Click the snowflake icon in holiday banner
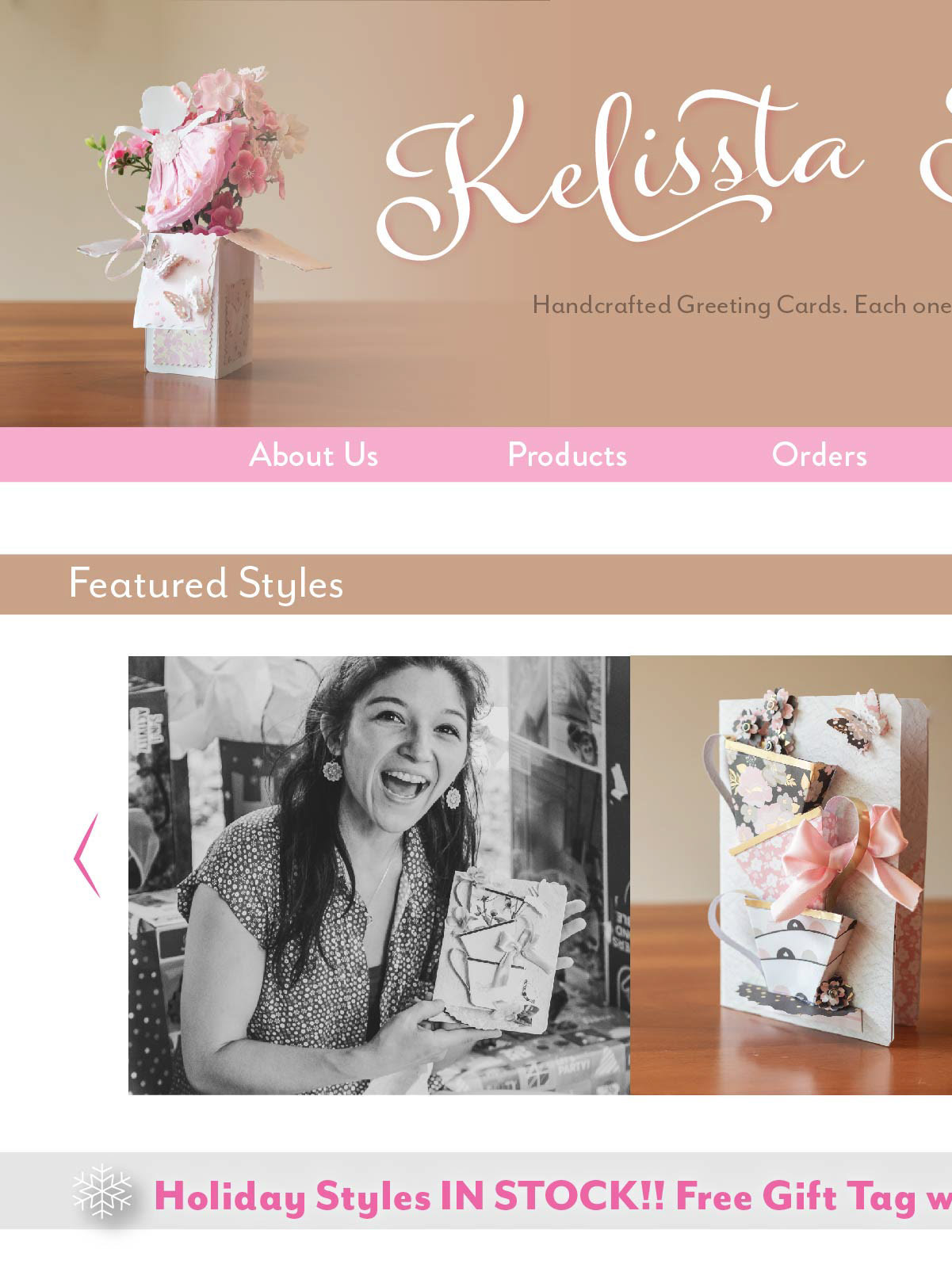 (x=102, y=1190)
